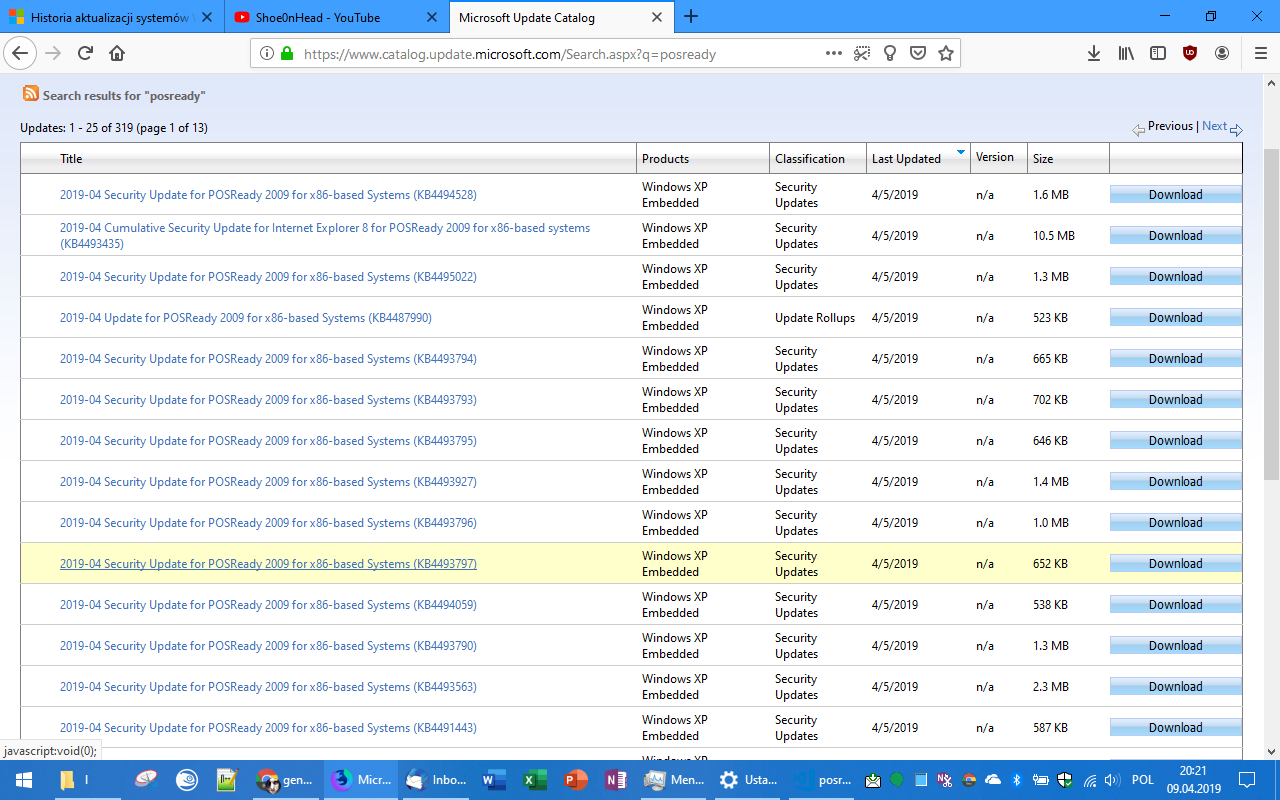Open the KB4493797 security update link
Screen dimensions: 1280x800
[x=268, y=564]
